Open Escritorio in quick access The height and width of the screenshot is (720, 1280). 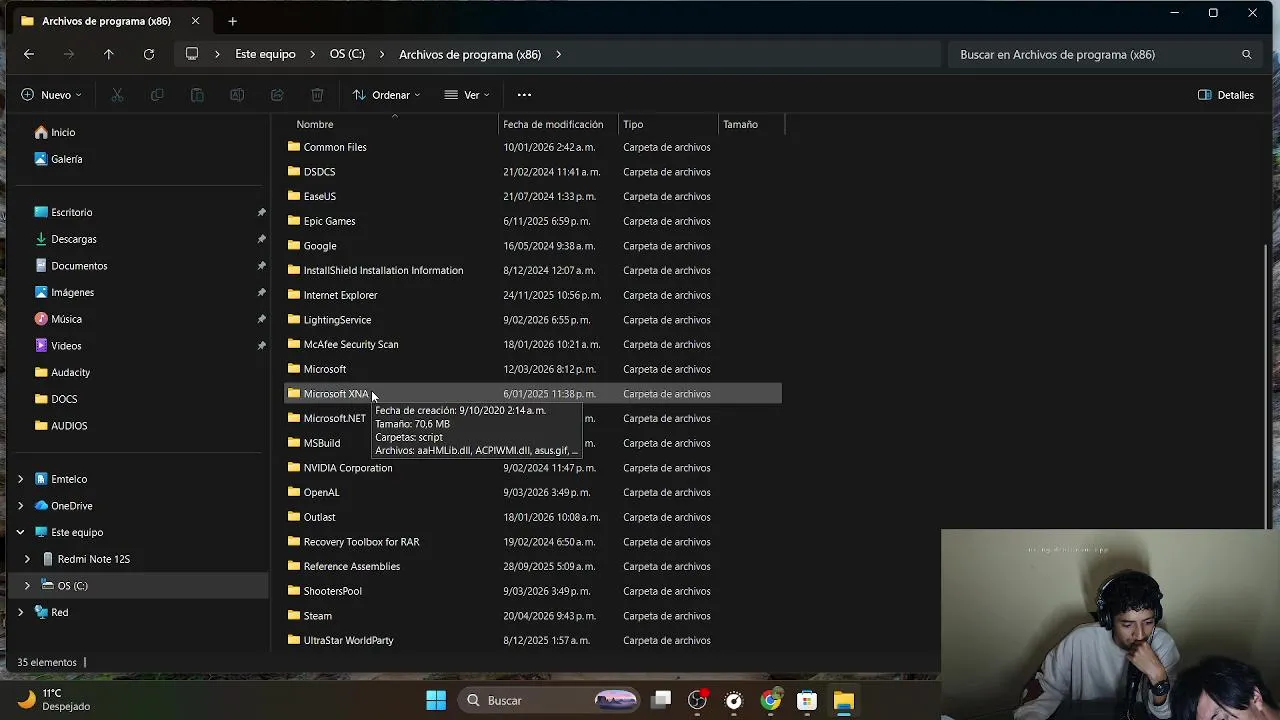coord(71,212)
